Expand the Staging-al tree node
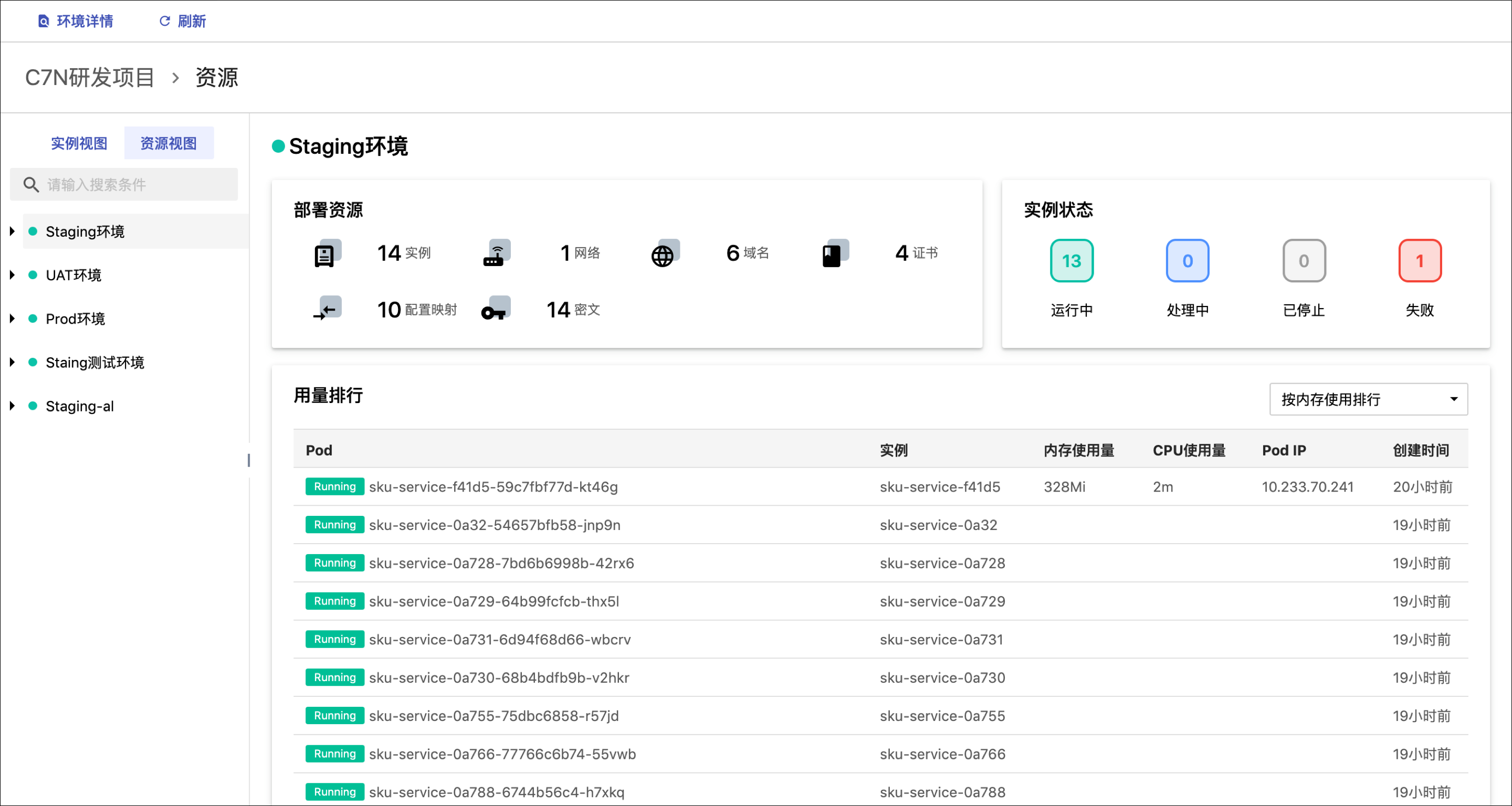1512x806 pixels. 12,406
